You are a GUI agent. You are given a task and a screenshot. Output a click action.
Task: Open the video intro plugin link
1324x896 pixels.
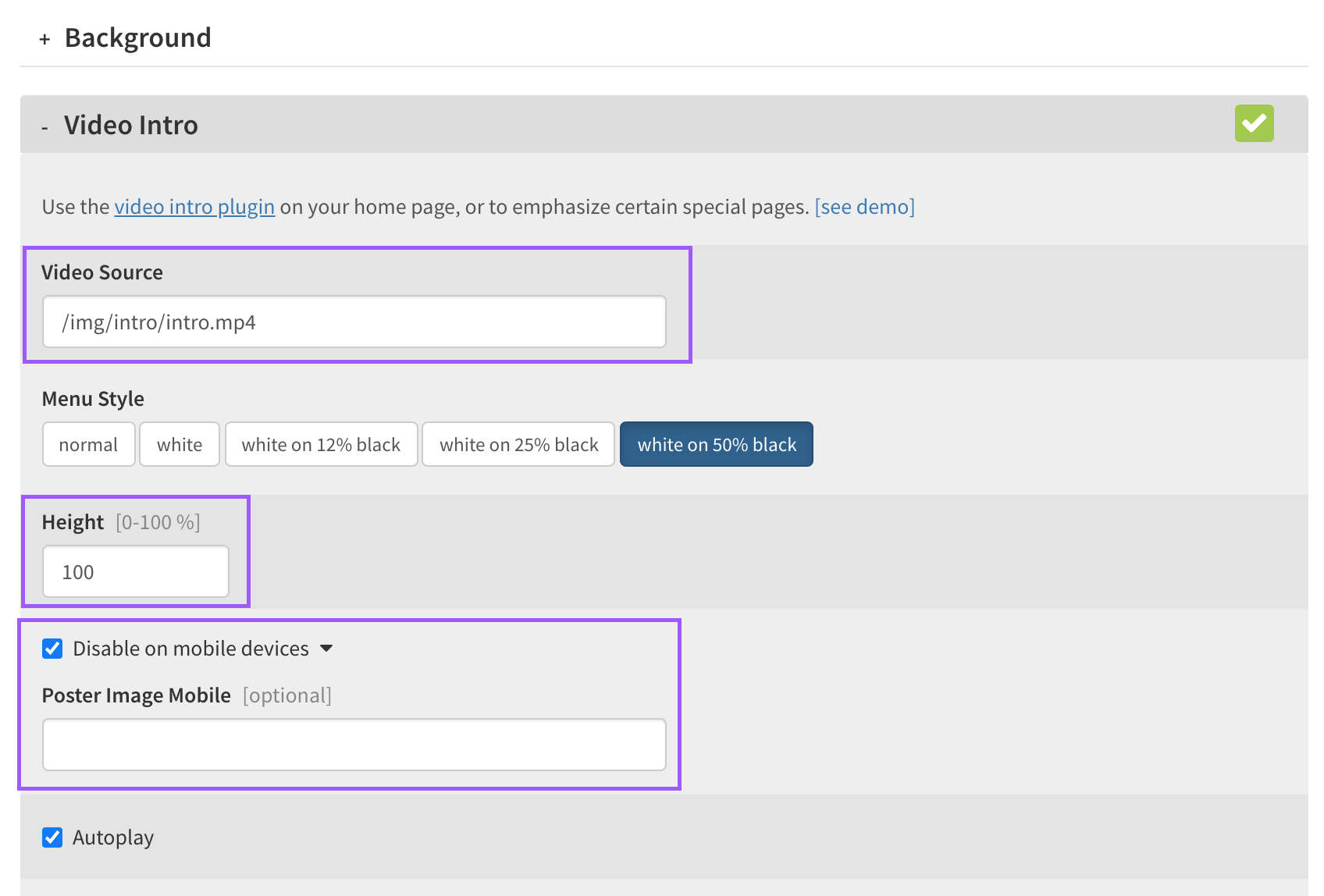click(x=194, y=207)
